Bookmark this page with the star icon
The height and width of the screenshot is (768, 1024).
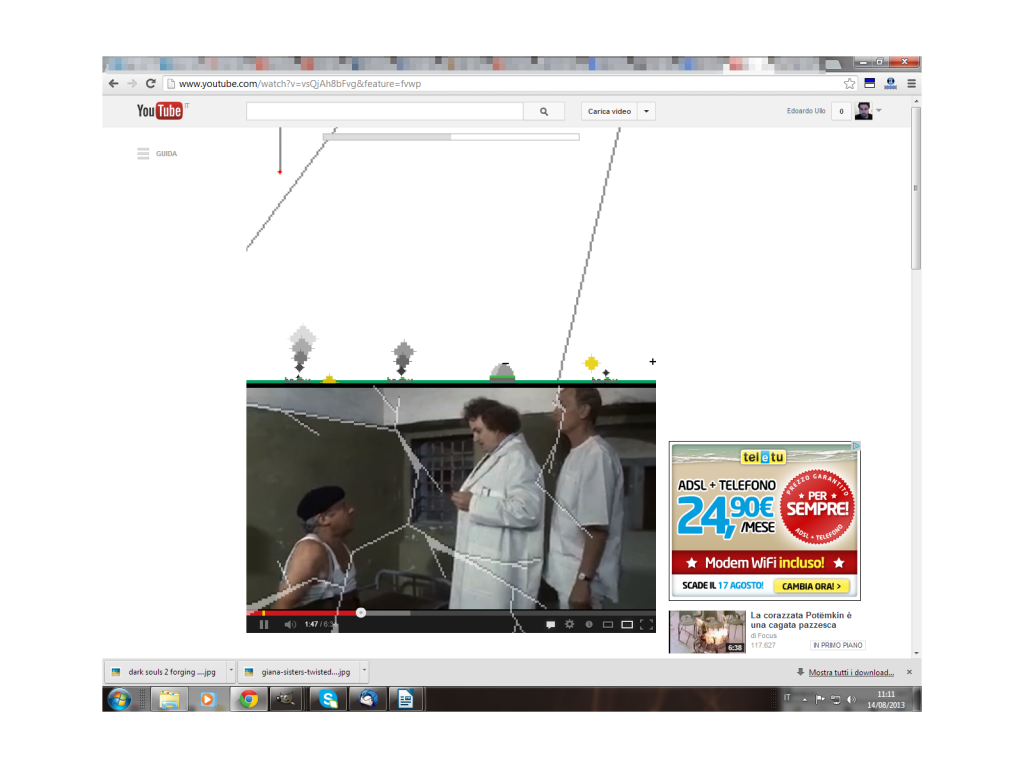click(849, 84)
